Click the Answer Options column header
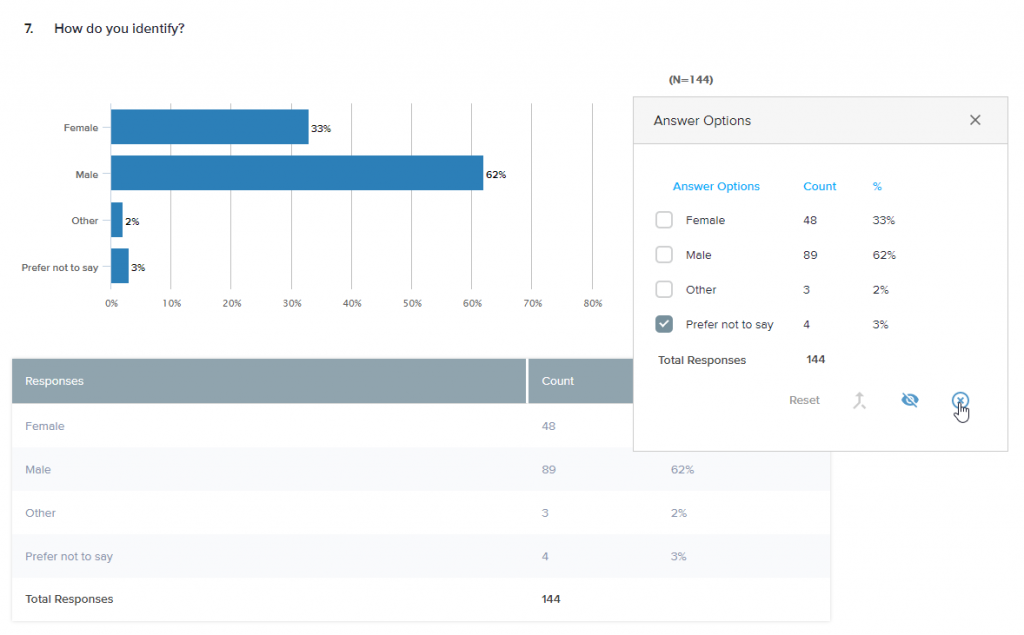 716,186
